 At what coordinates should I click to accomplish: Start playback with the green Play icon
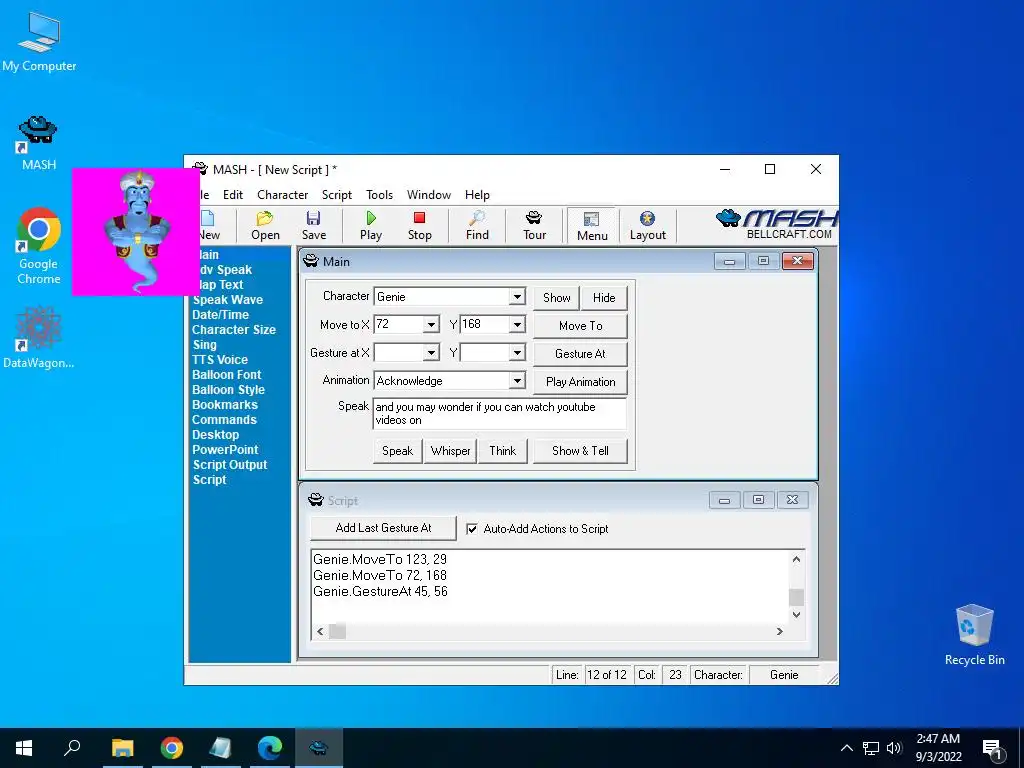(x=370, y=226)
